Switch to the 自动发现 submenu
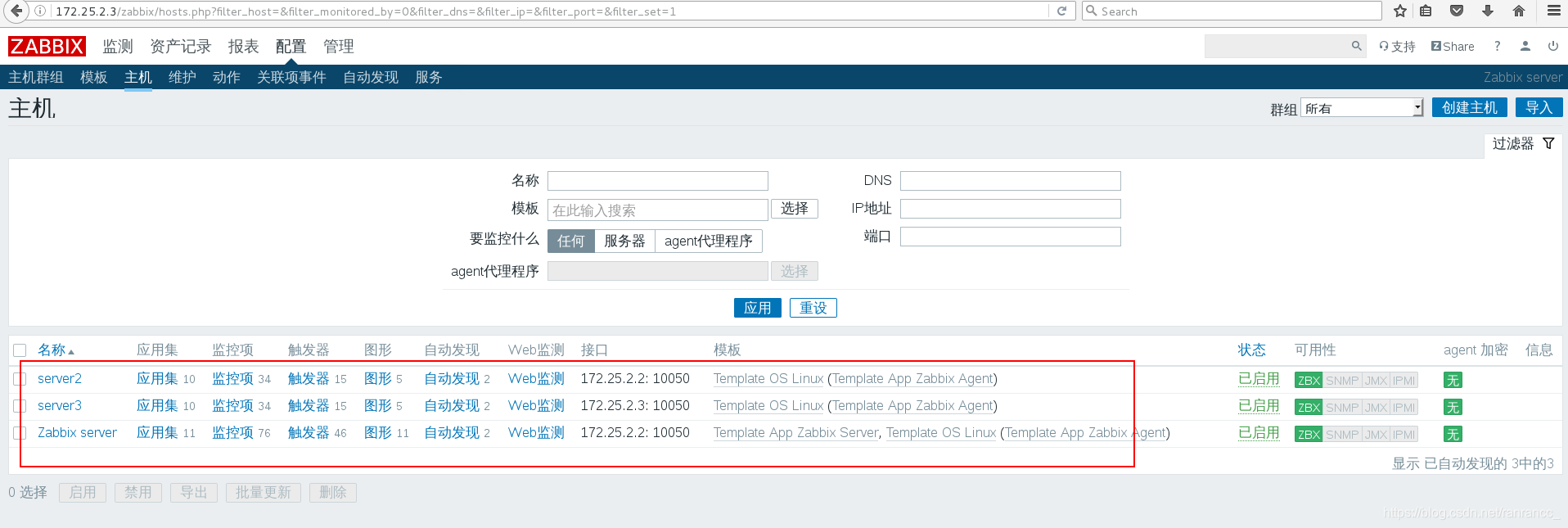This screenshot has height=528, width=1568. pos(371,77)
